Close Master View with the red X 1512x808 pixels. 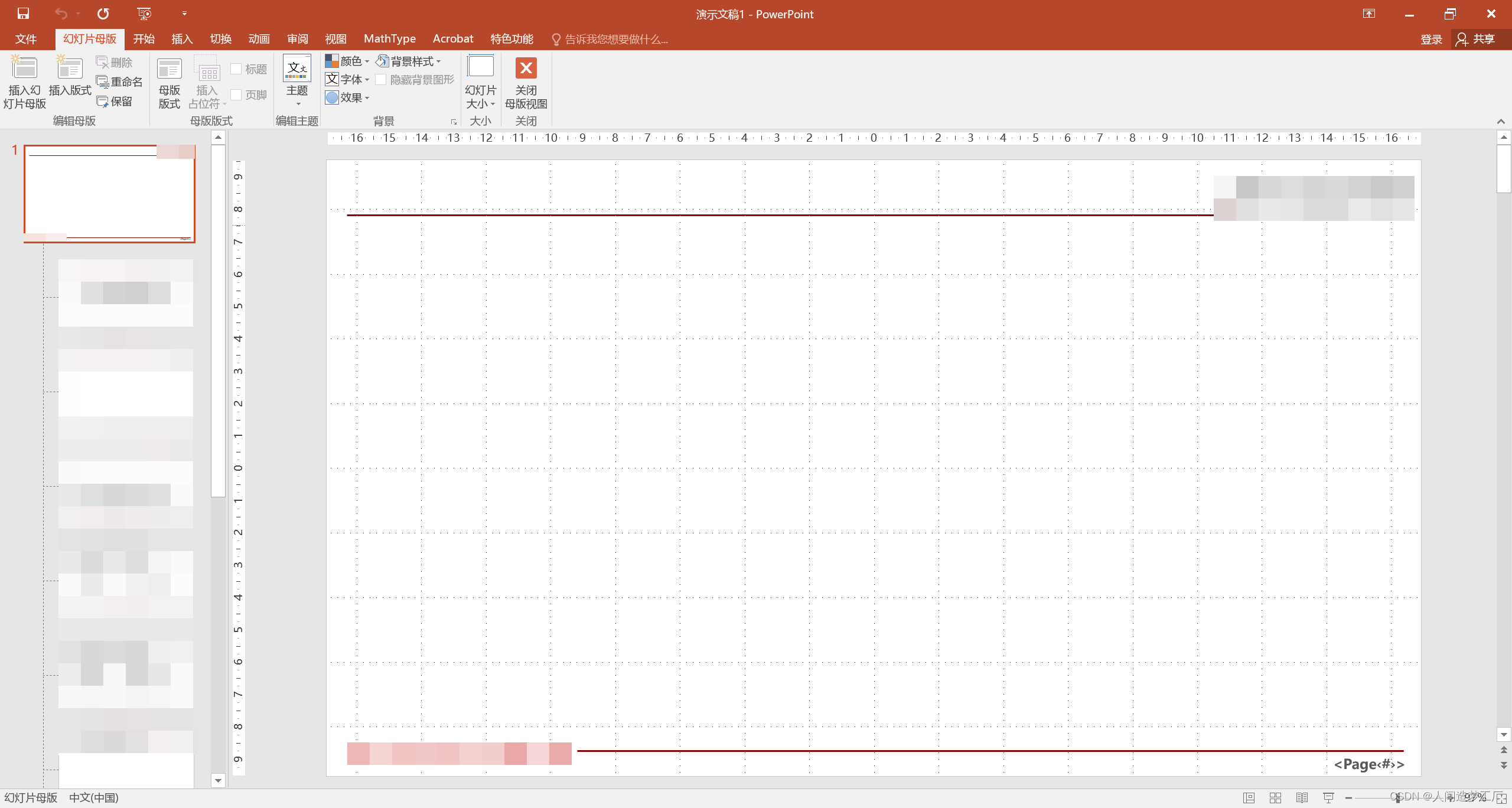[526, 69]
